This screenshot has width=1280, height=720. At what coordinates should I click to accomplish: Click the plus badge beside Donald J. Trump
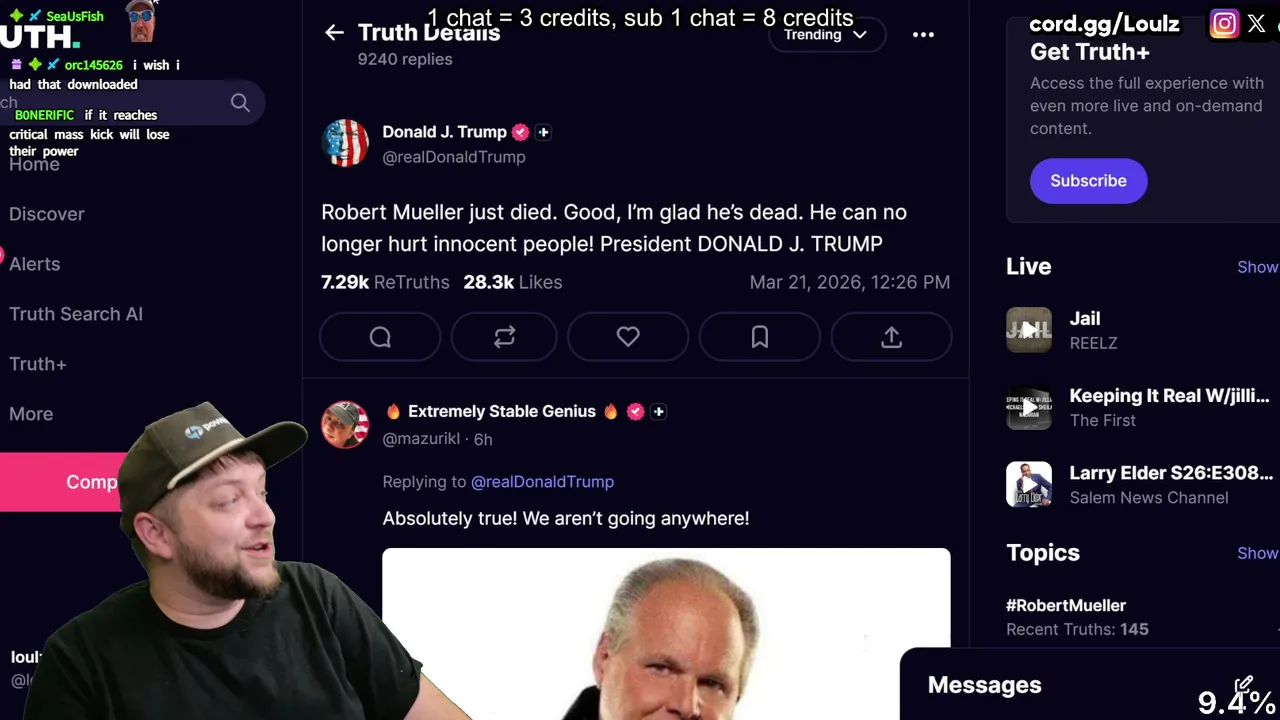[543, 132]
